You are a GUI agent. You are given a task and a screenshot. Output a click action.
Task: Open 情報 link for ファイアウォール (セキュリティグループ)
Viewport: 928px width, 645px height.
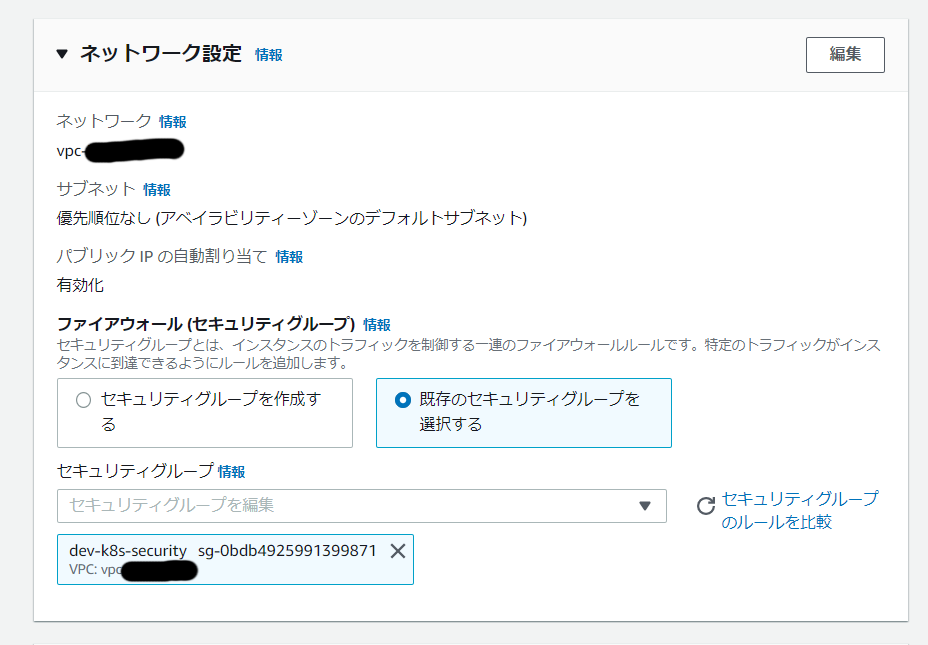[x=377, y=325]
